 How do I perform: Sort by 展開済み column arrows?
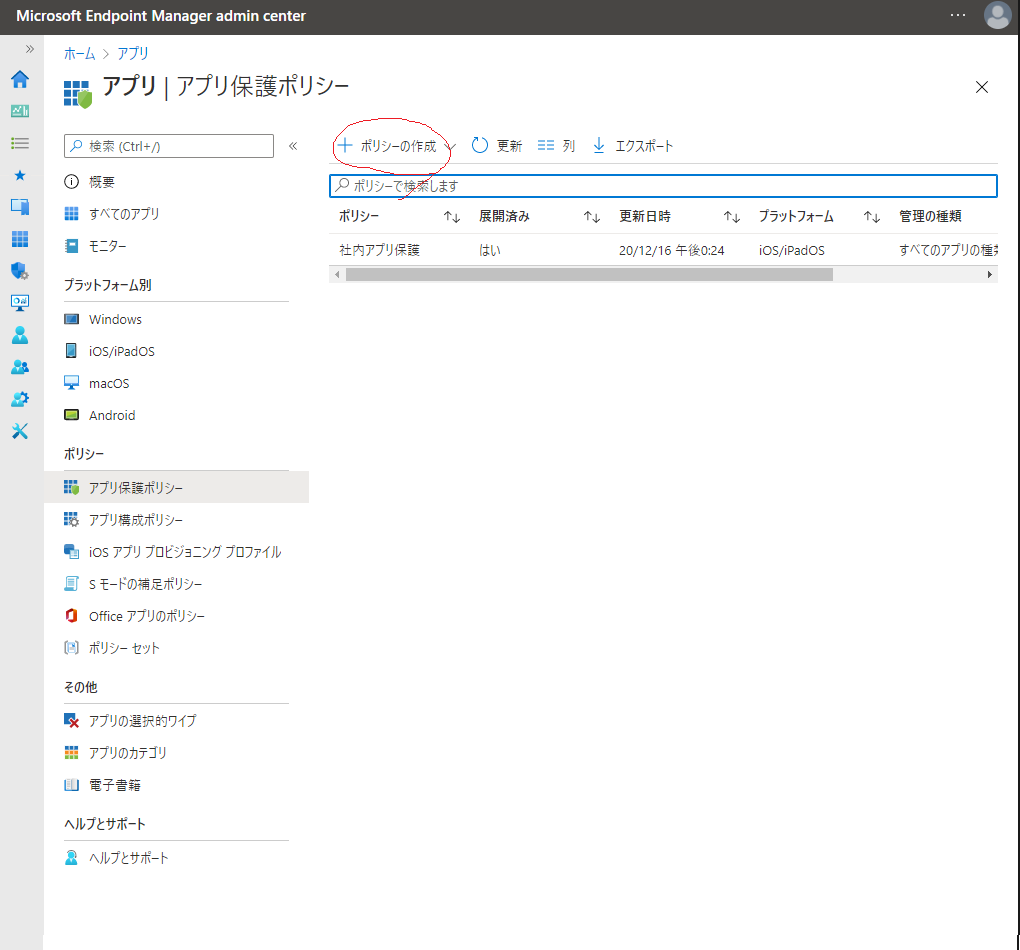point(592,217)
